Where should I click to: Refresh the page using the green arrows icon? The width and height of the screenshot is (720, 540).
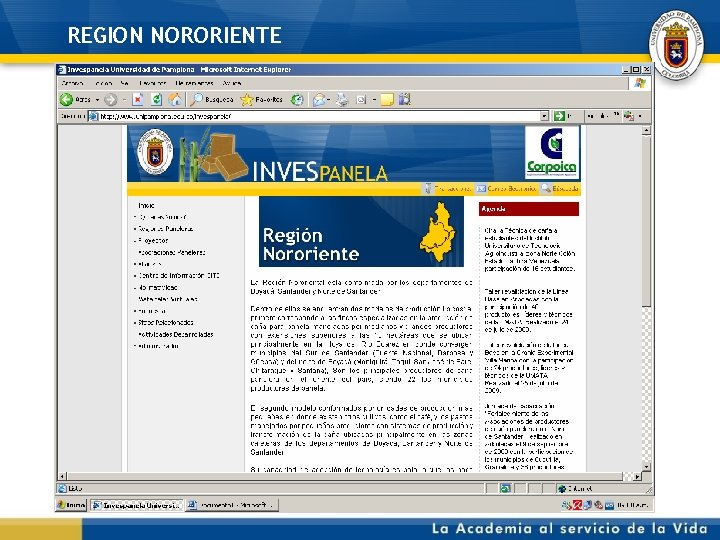pyautogui.click(x=157, y=99)
